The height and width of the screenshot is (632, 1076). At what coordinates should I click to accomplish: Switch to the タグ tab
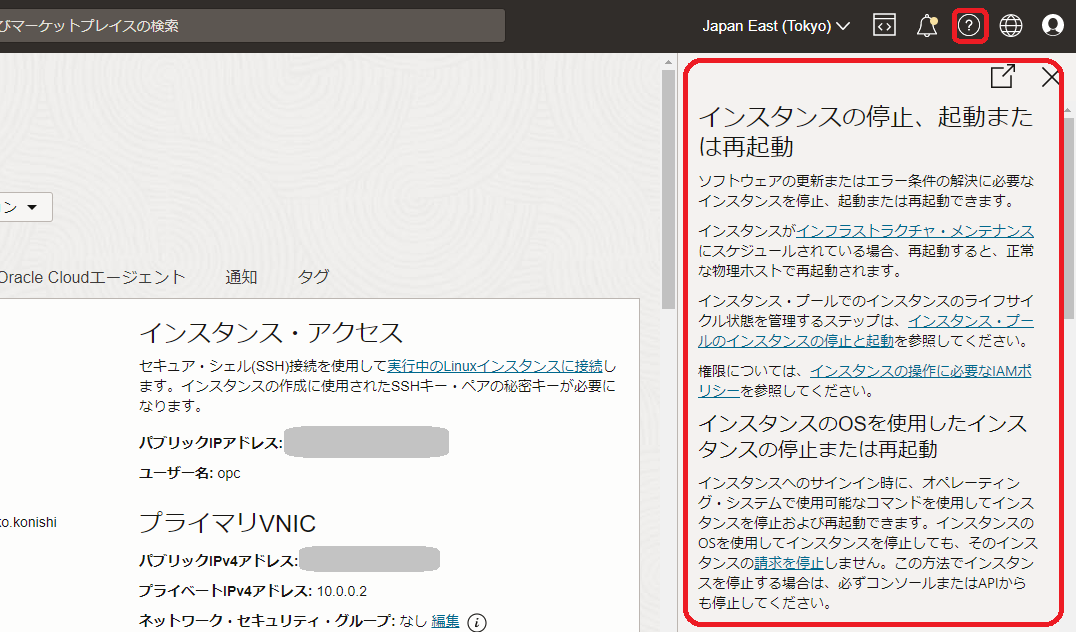click(x=314, y=277)
